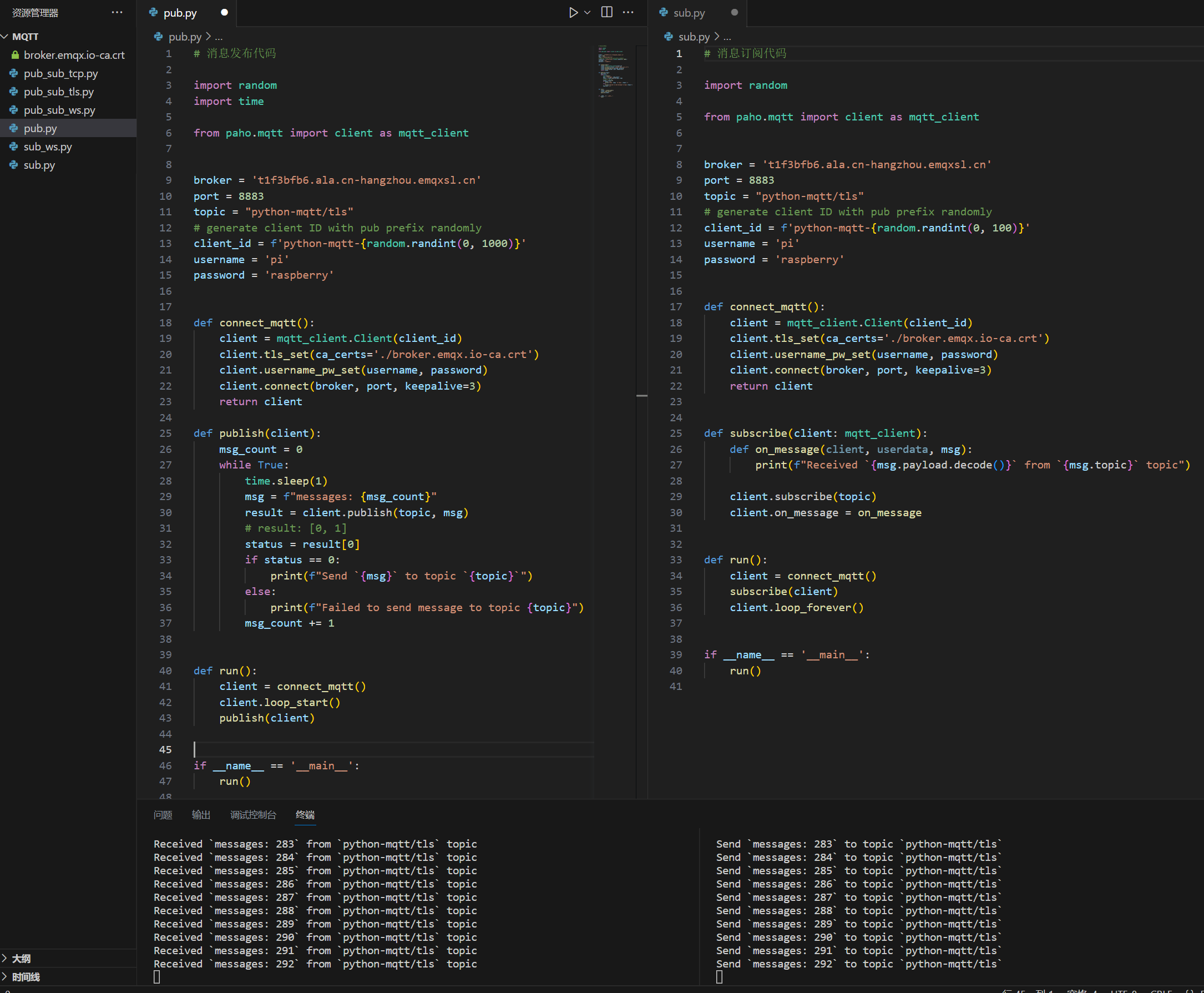
Task: Open editor more actions ellipsis menu
Action: (x=628, y=13)
